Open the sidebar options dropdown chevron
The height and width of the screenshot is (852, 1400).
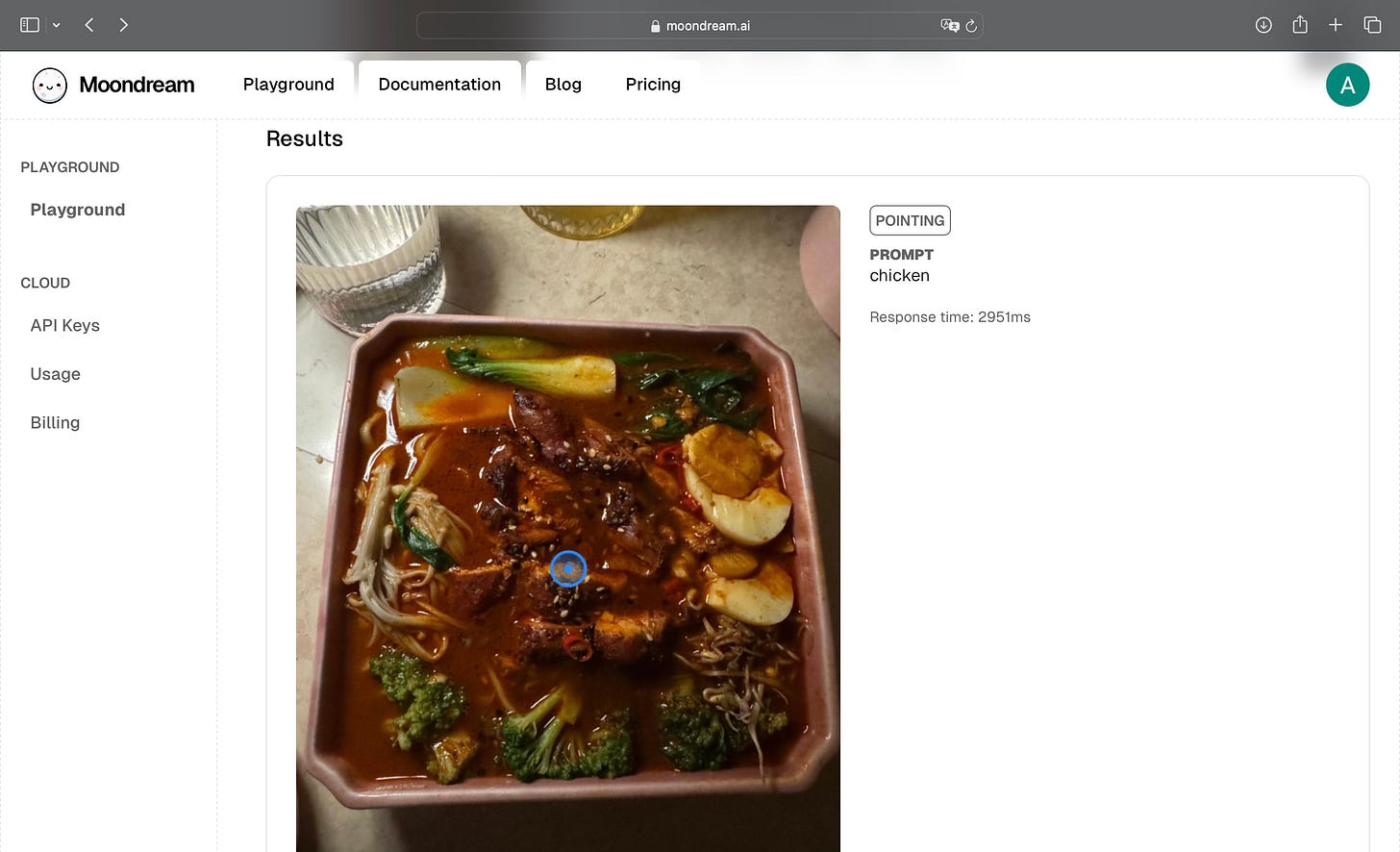(56, 25)
